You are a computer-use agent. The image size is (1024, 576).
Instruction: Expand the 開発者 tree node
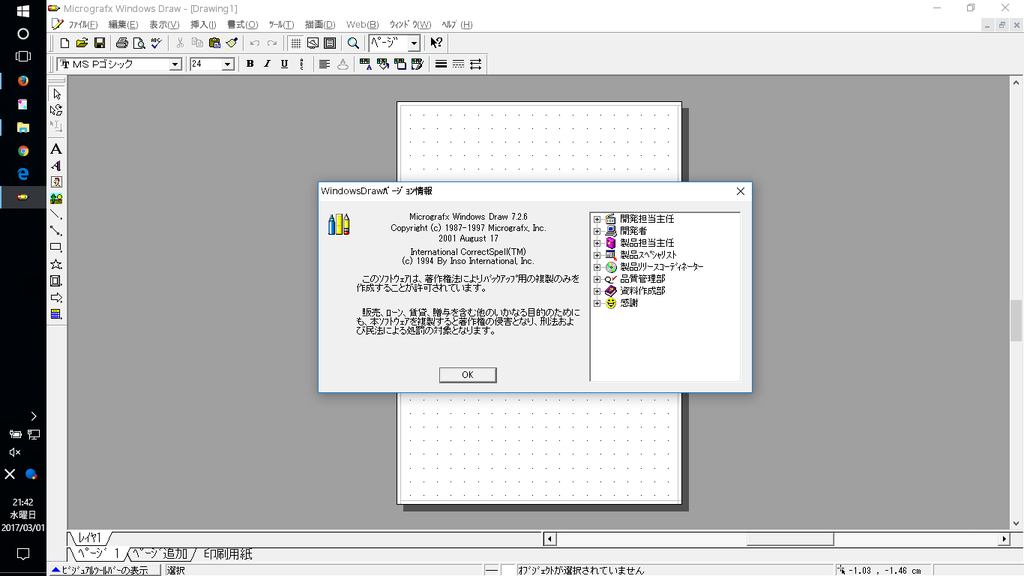[597, 231]
